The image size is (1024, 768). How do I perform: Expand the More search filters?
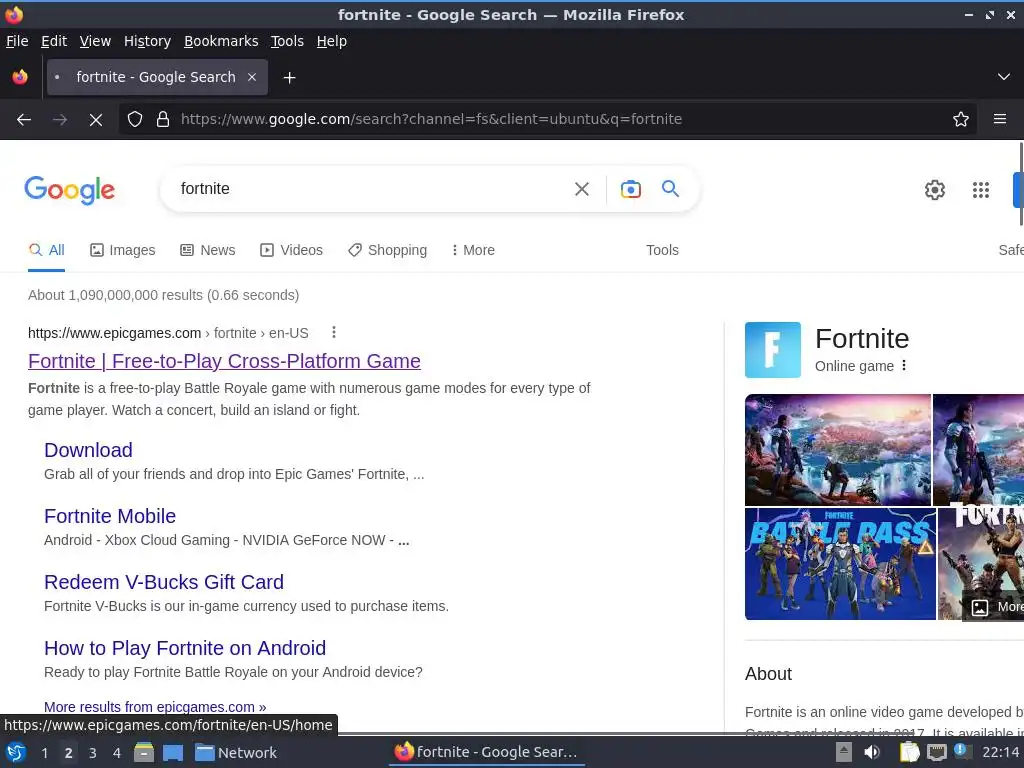(473, 250)
